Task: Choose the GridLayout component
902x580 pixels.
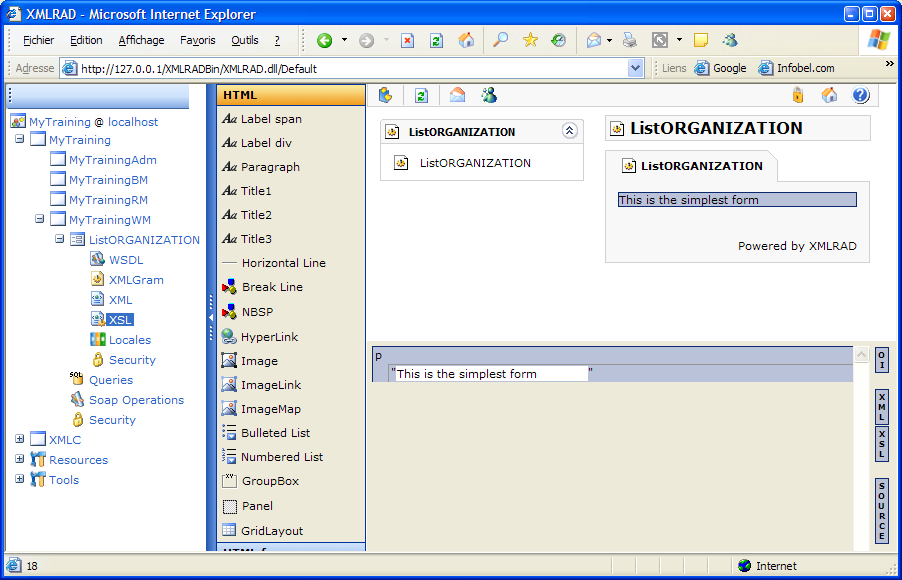Action: click(x=271, y=531)
